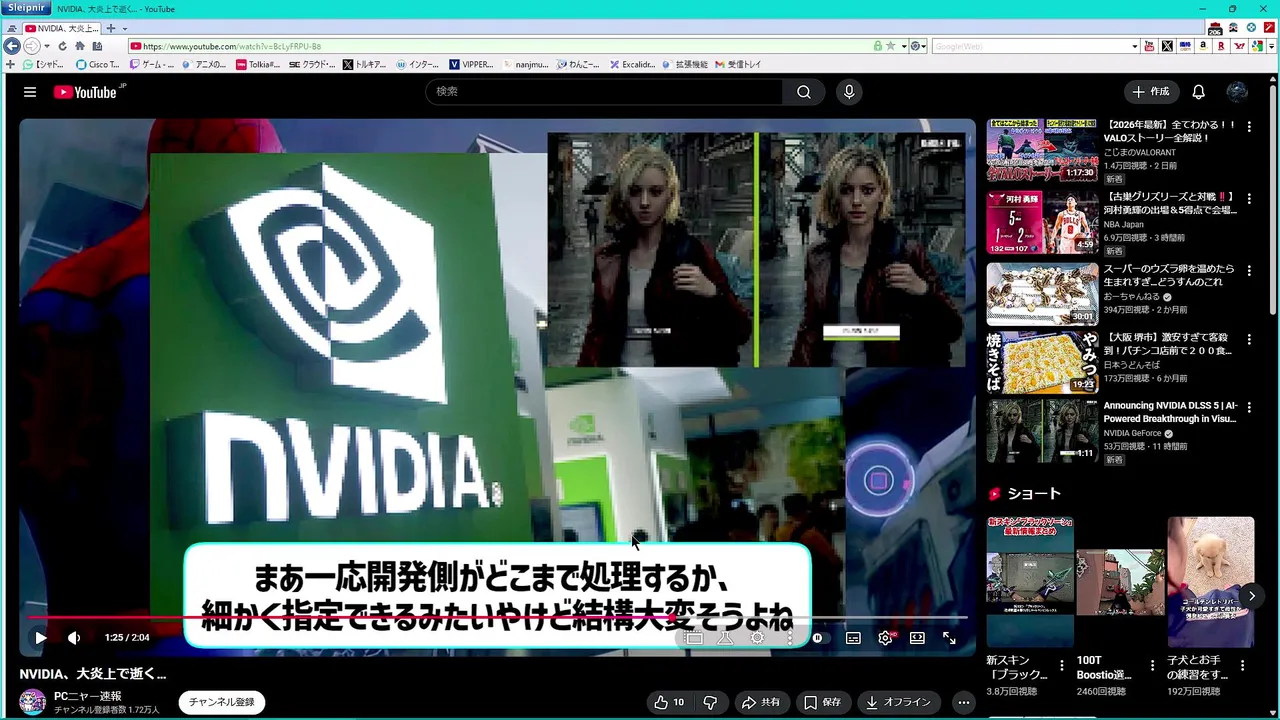
Task: Open the 拡張機能 bookmark
Action: [684, 64]
